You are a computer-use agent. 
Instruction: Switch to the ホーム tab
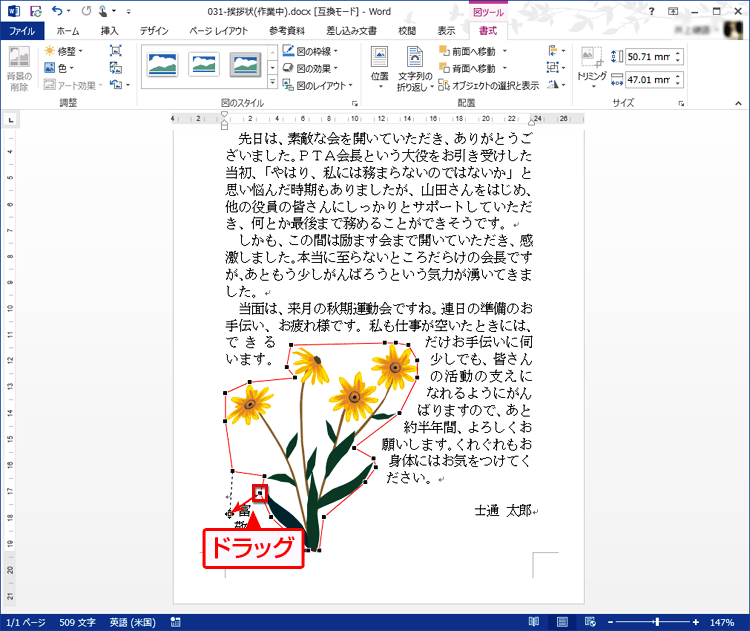tap(67, 31)
